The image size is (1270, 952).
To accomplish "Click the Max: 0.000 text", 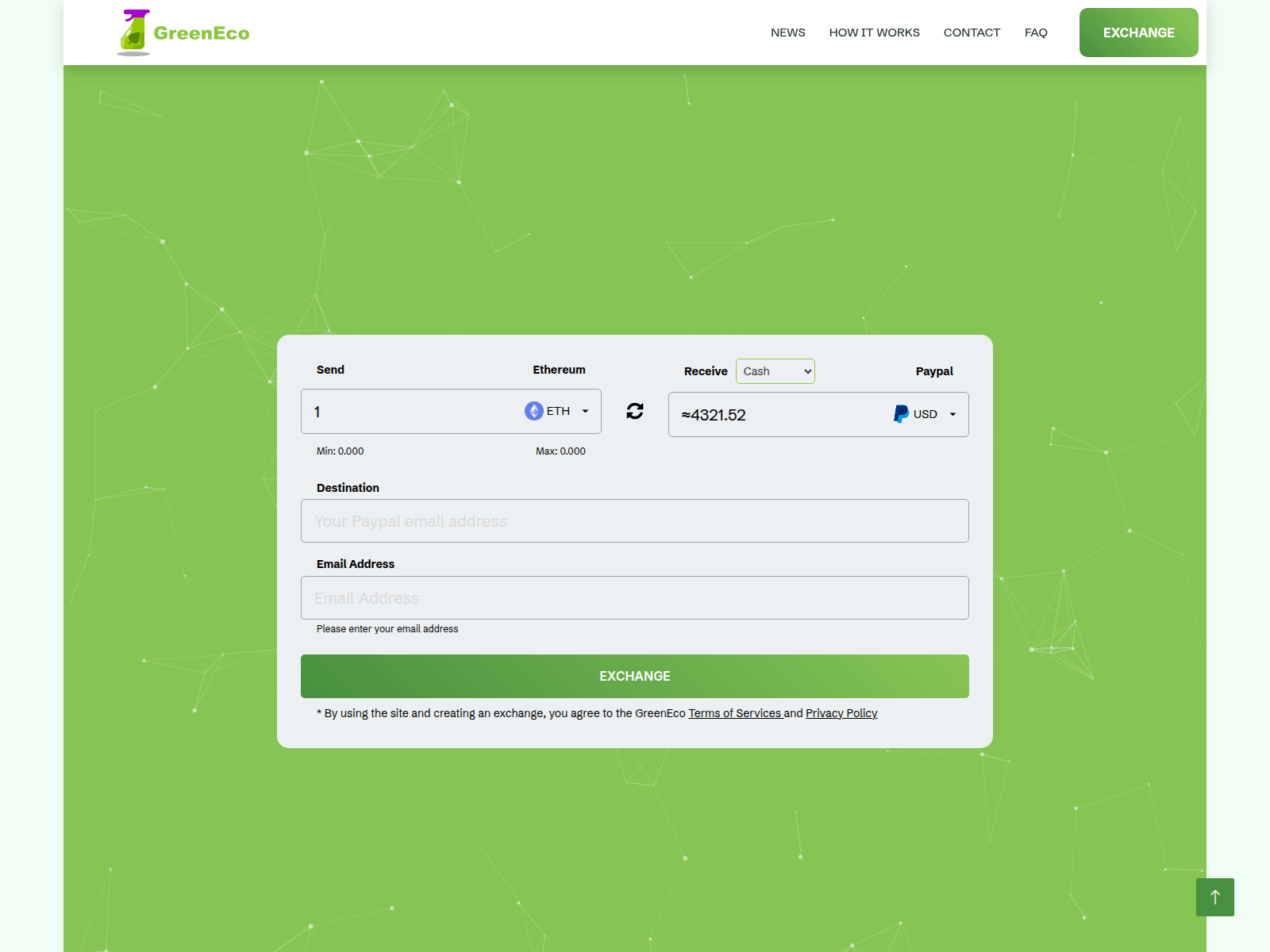I will point(560,451).
